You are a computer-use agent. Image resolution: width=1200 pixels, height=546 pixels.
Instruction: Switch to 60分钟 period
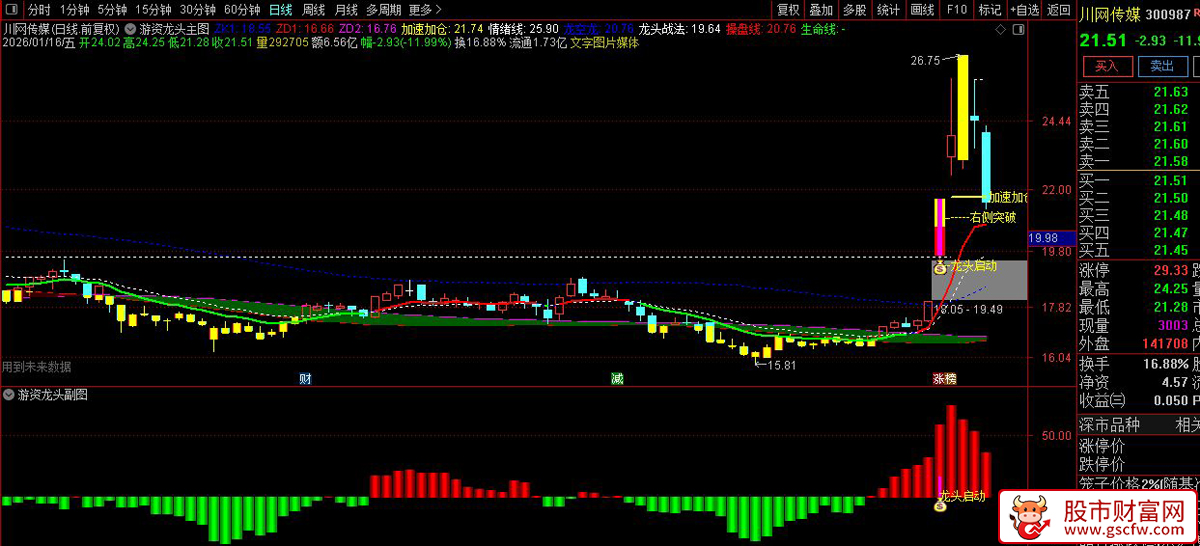pyautogui.click(x=242, y=10)
